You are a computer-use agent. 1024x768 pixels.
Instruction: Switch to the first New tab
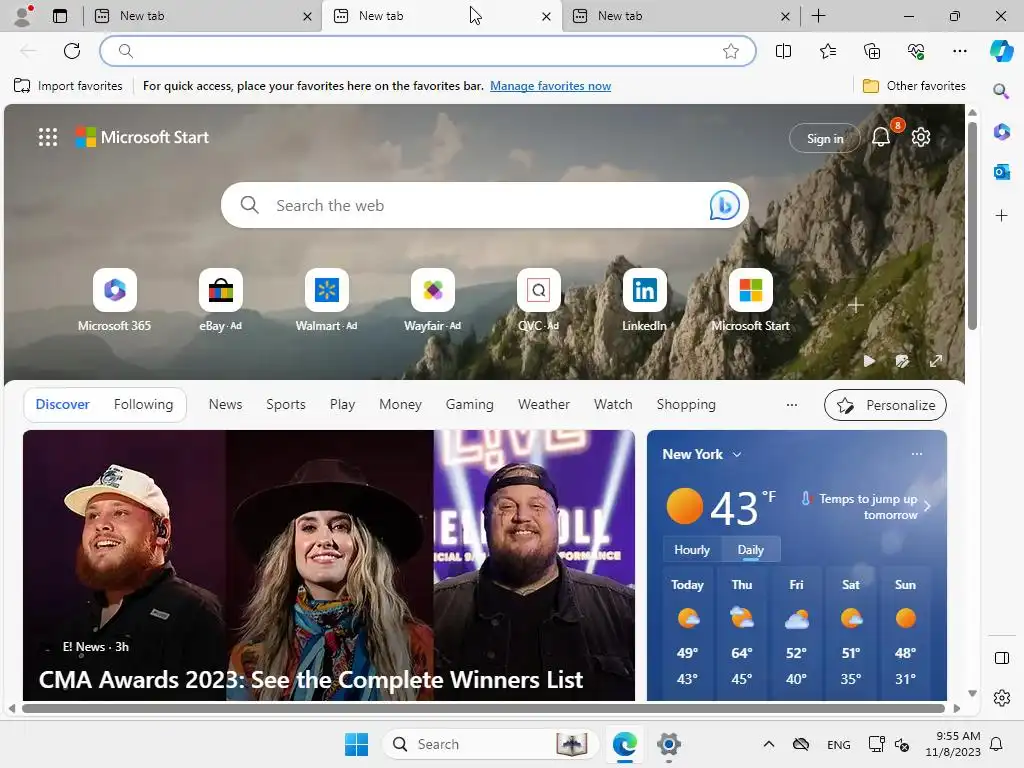coord(200,16)
